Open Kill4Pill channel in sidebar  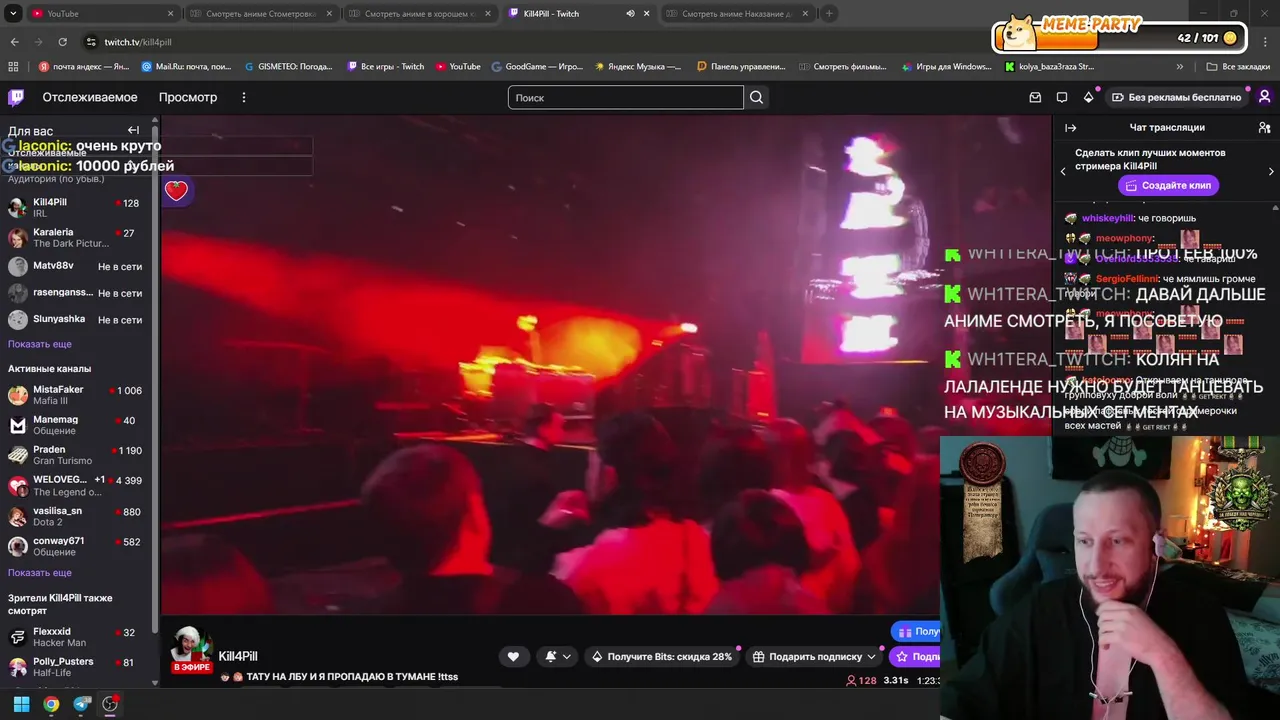point(76,207)
